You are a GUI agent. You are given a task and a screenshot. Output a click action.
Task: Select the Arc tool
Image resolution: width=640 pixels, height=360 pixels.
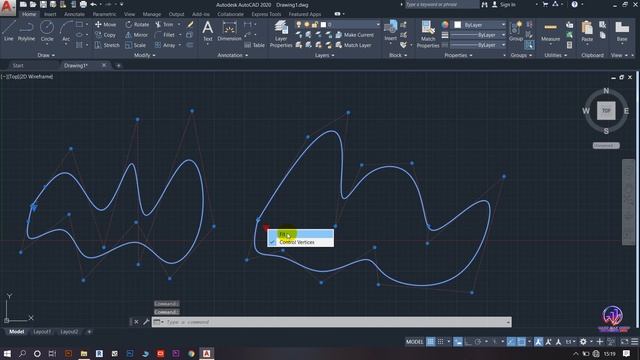pos(66,31)
